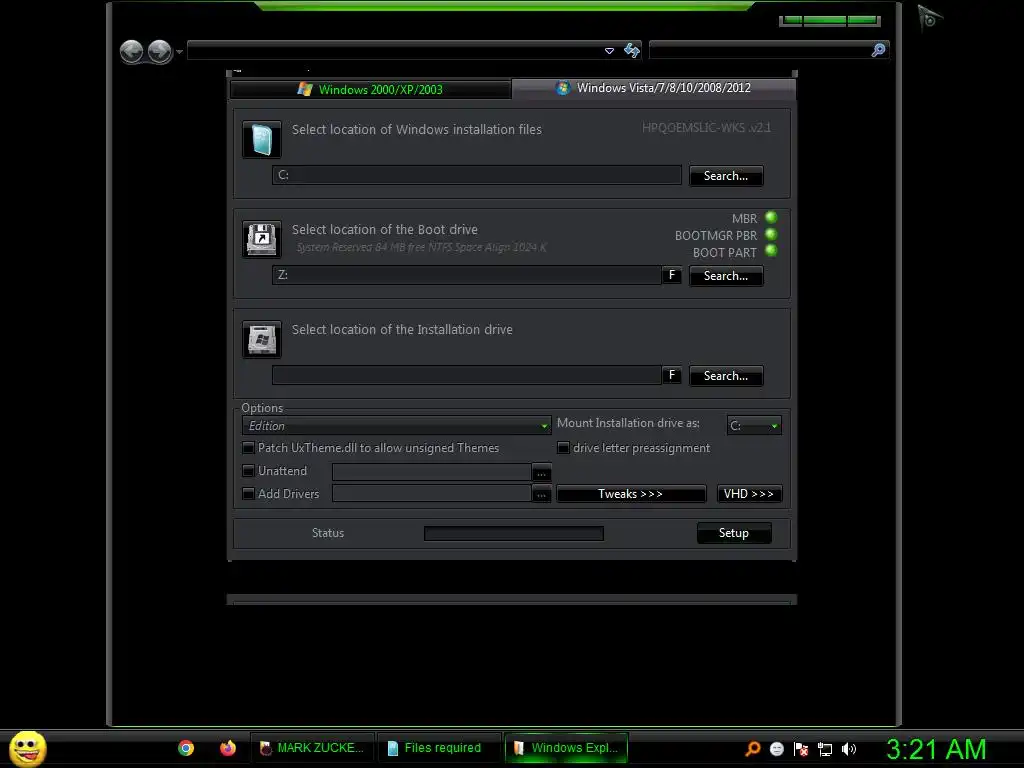1024x768 pixels.
Task: Click the green window control bar top right
Action: [x=830, y=21]
